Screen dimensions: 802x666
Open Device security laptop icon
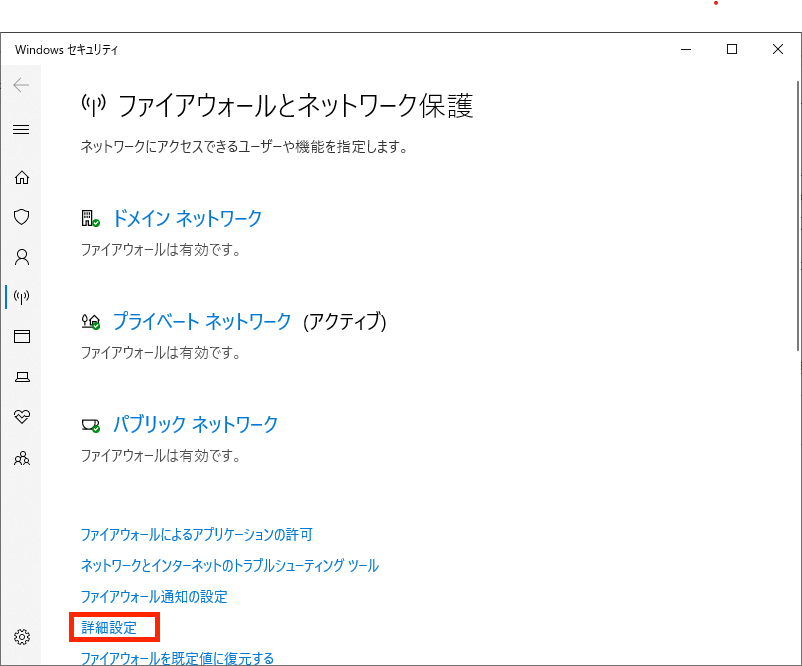[22, 377]
